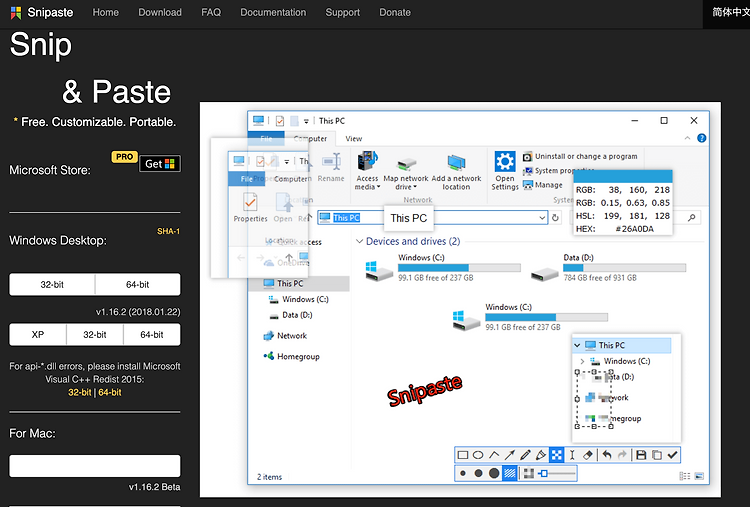Viewport: 750px width, 507px height.
Task: Collapse the Explorer ribbon with the chevron
Action: (x=687, y=138)
